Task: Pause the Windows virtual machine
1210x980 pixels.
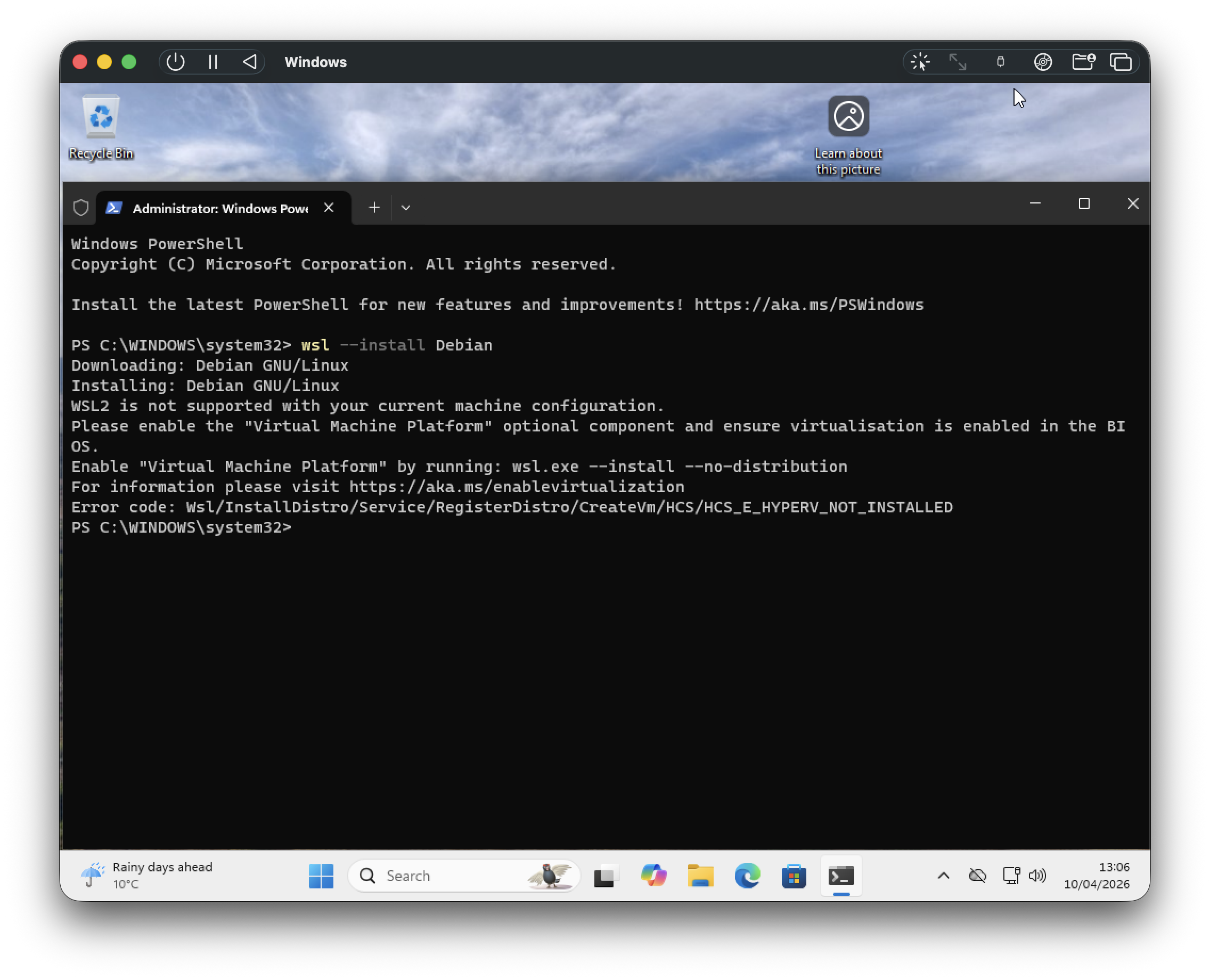Action: pyautogui.click(x=213, y=62)
